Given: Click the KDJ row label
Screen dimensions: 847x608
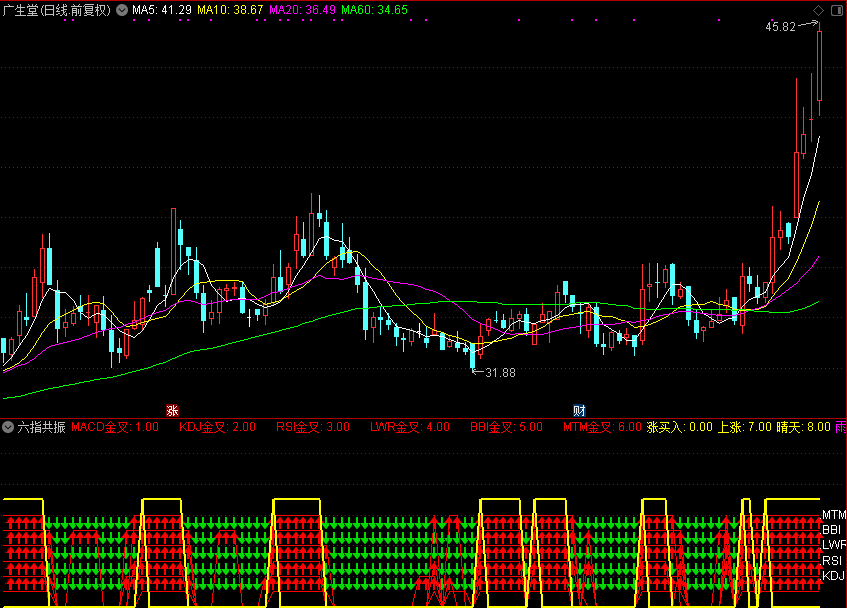Looking at the screenshot, I should [x=833, y=576].
